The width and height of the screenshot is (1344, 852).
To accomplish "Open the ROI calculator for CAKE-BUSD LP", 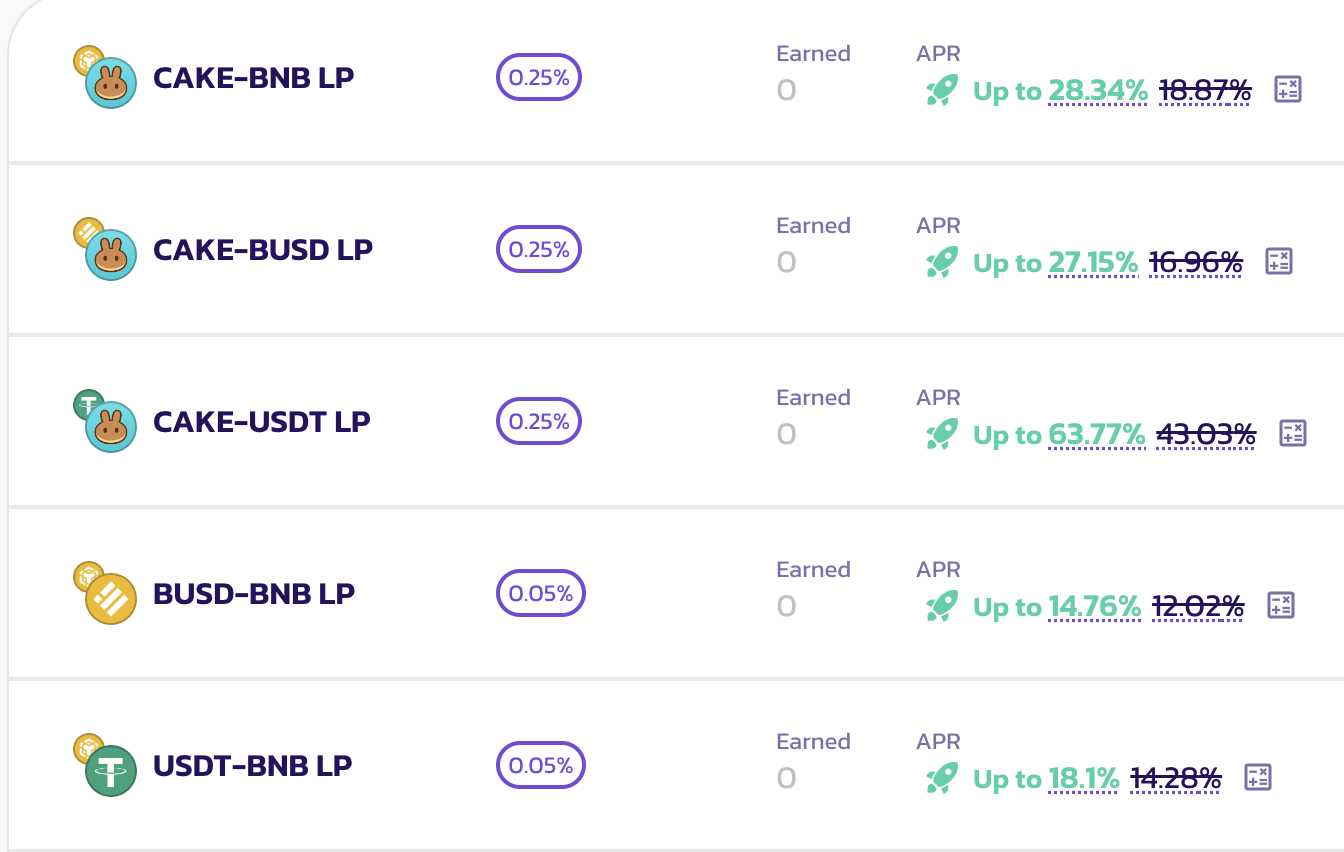I will pyautogui.click(x=1279, y=262).
